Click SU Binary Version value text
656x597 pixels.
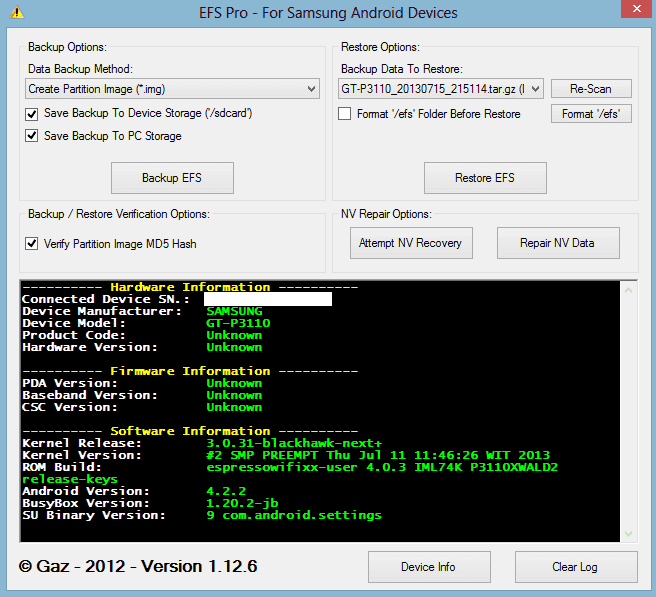pos(294,515)
